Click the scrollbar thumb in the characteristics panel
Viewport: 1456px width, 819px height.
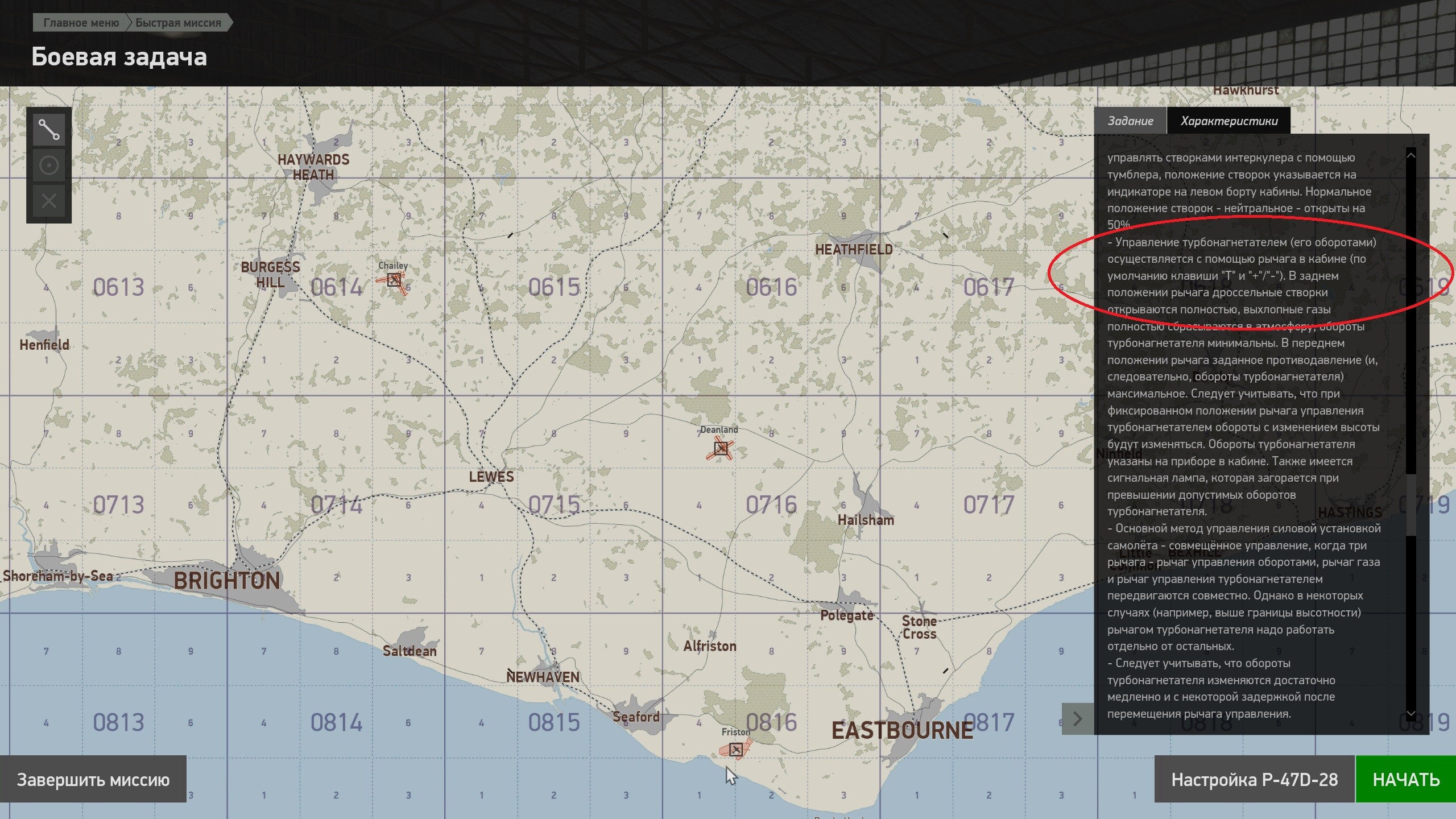click(1411, 504)
